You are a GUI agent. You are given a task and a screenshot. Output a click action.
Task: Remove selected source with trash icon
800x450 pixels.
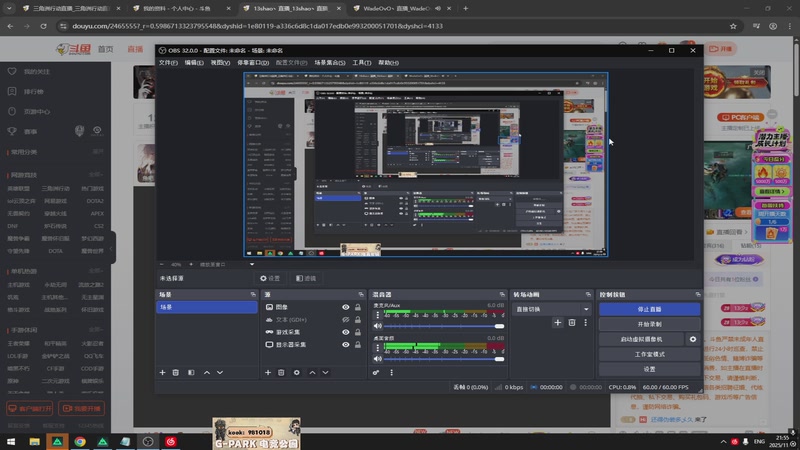[x=282, y=372]
